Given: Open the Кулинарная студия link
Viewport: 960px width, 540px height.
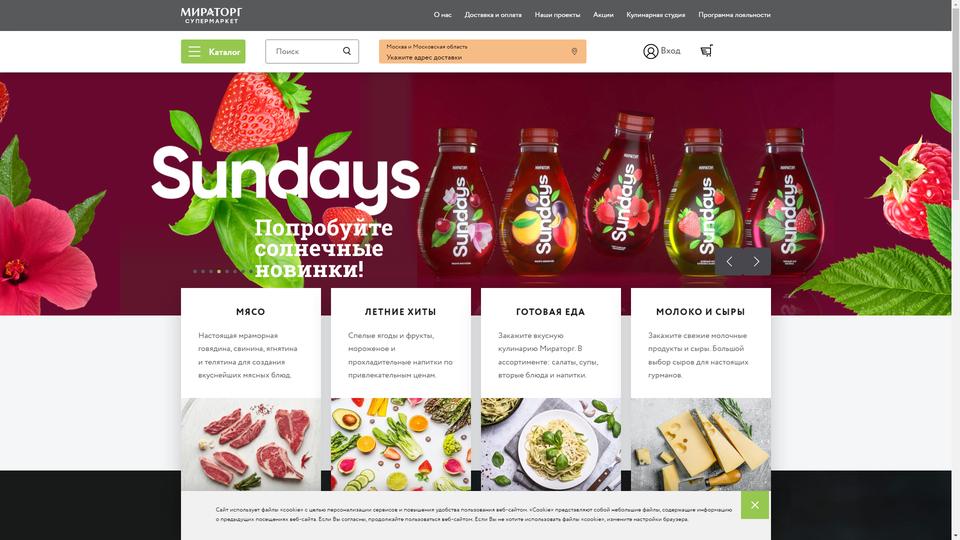Looking at the screenshot, I should click(x=656, y=15).
